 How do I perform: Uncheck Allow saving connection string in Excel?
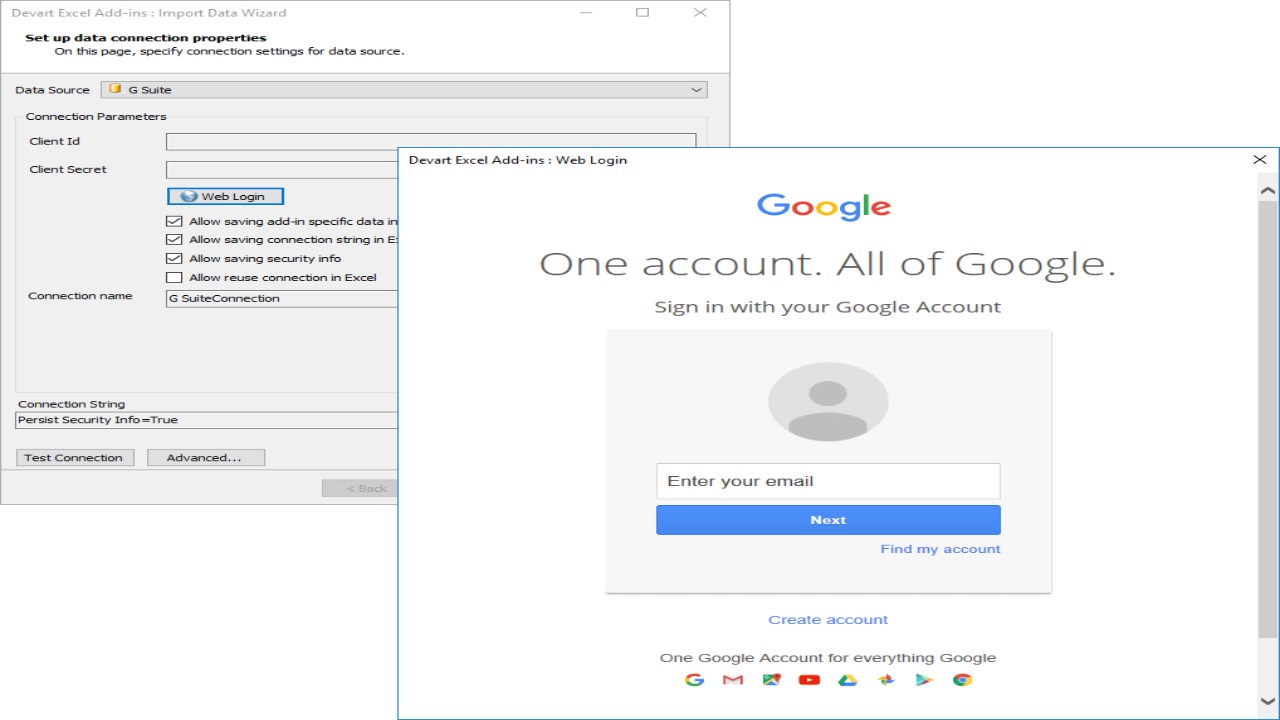pos(174,240)
